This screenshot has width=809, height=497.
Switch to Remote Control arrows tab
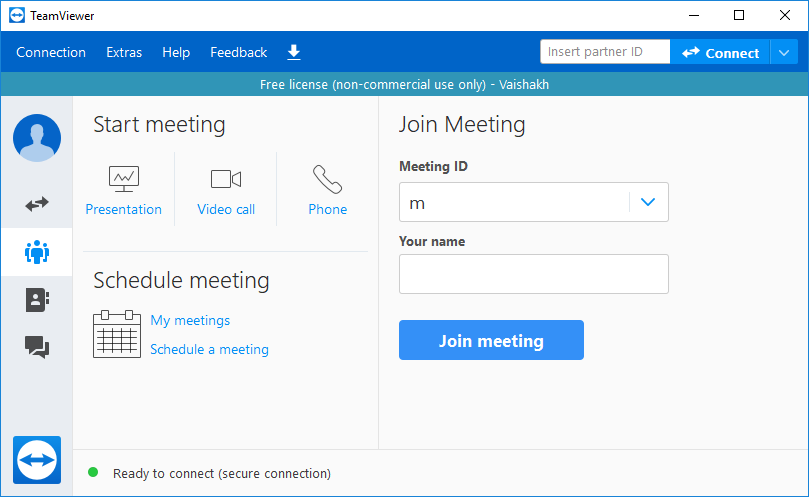click(37, 204)
